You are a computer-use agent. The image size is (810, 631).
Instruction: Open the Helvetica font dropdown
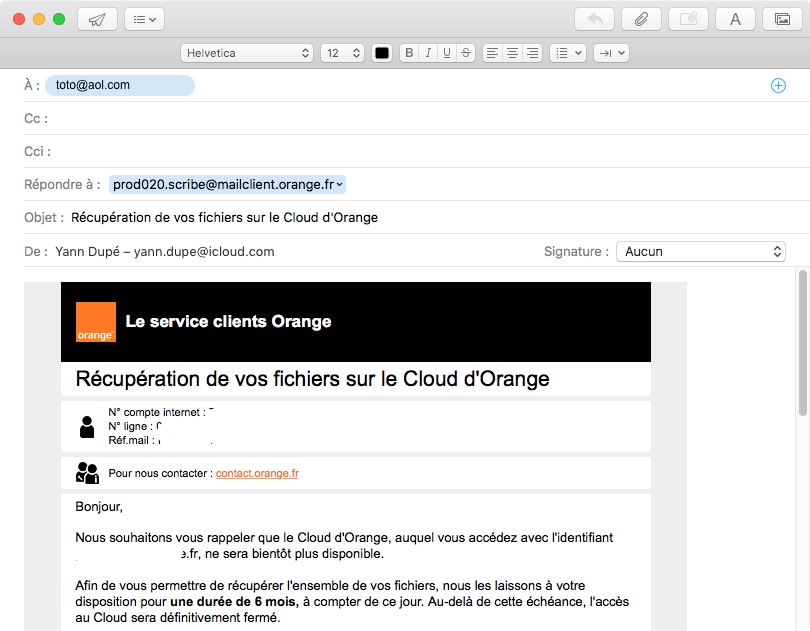(x=247, y=53)
